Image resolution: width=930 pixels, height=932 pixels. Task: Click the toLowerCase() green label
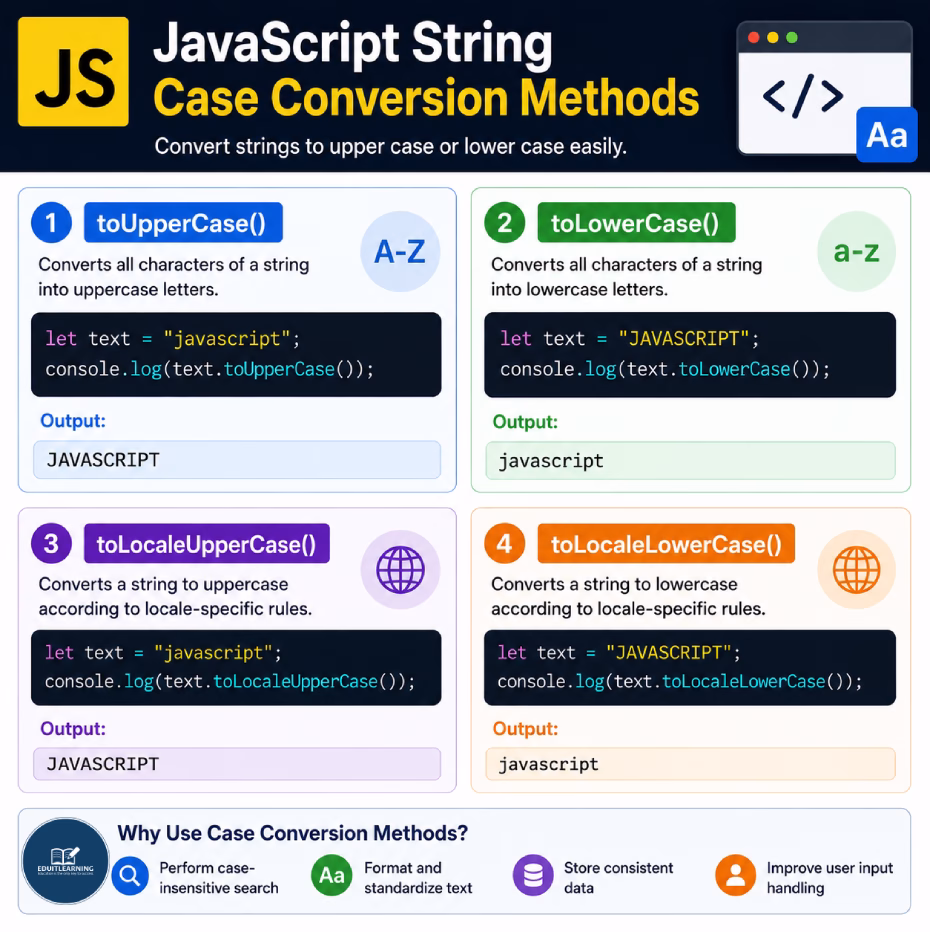click(x=636, y=223)
